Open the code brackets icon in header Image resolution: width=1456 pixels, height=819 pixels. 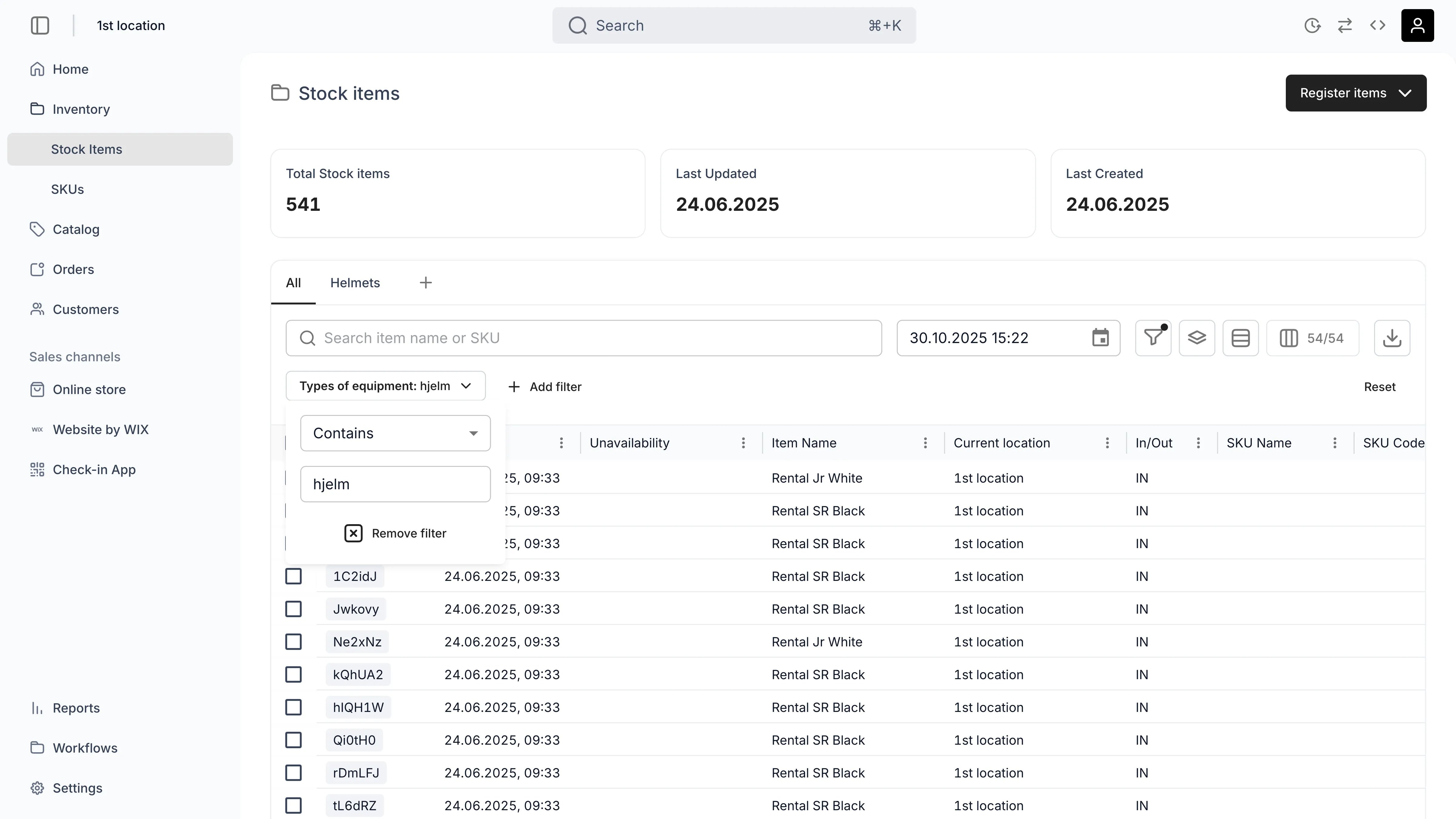pyautogui.click(x=1377, y=25)
